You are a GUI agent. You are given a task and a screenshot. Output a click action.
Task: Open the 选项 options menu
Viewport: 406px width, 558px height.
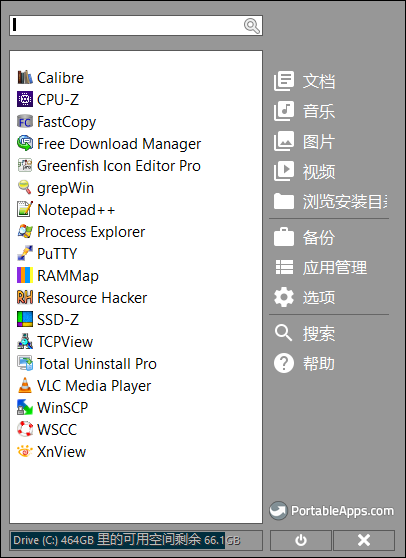click(305, 298)
